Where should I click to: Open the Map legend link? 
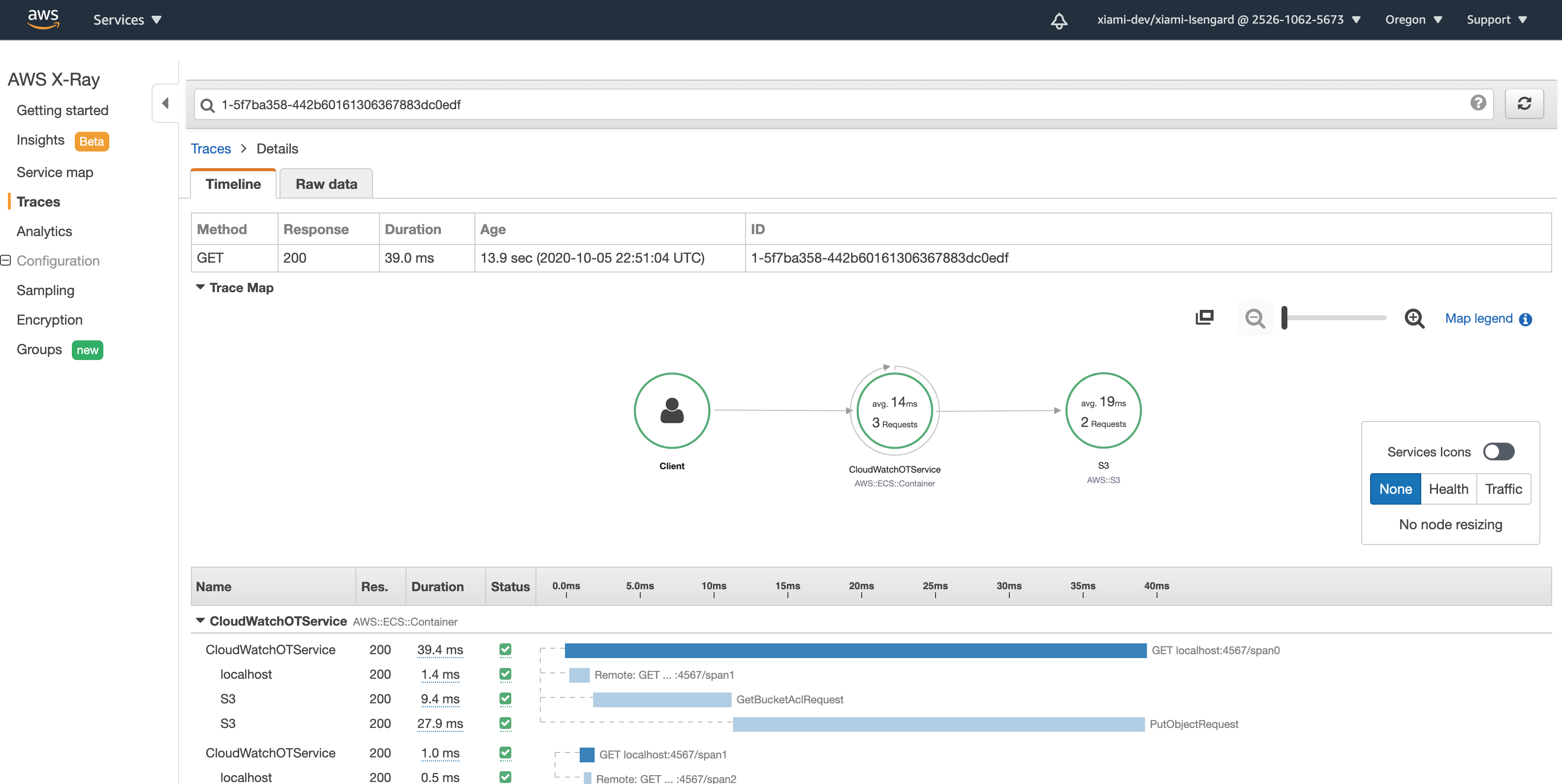[1478, 318]
